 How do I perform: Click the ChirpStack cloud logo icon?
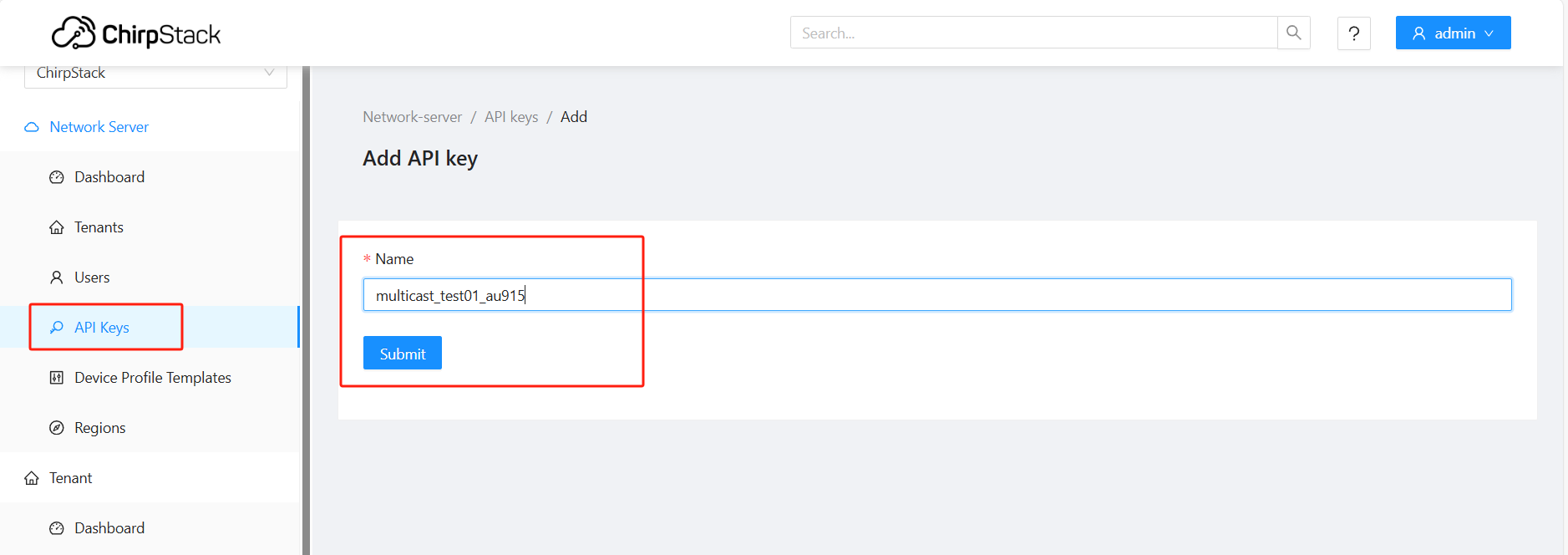74,33
